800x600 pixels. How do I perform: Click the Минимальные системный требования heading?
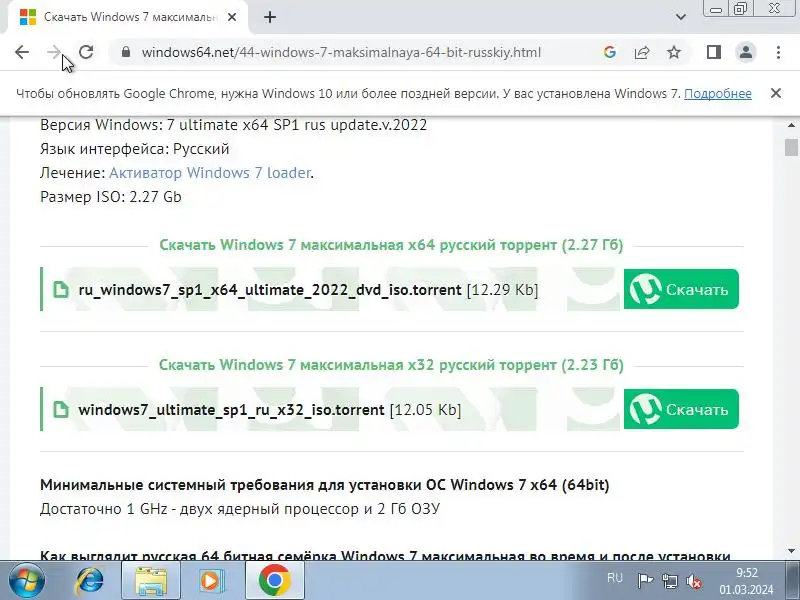click(324, 485)
